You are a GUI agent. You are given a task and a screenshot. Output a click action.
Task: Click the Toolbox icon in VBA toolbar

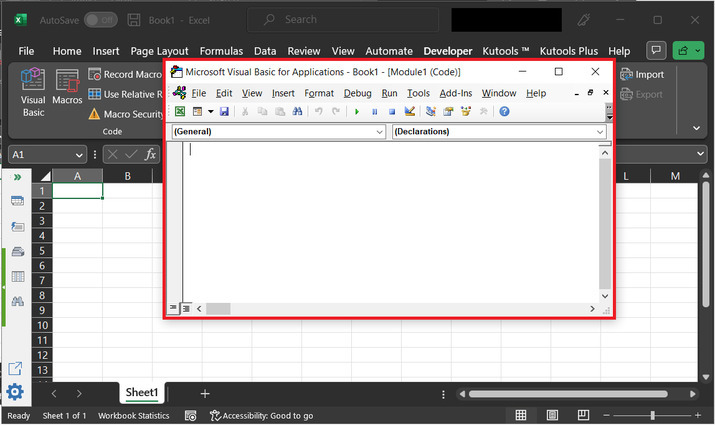coord(483,111)
